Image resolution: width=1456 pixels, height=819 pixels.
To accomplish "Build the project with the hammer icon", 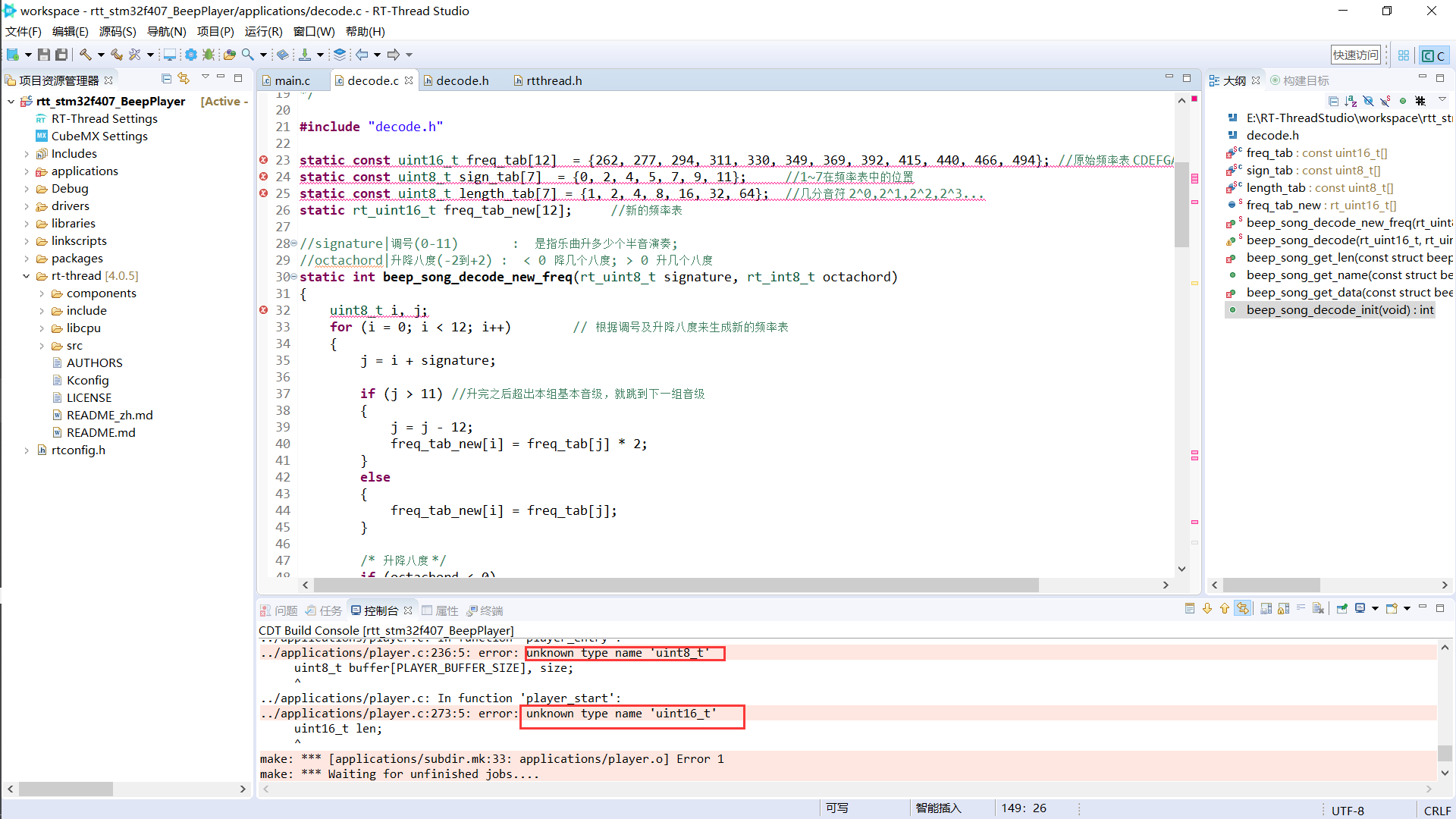I will coord(85,55).
